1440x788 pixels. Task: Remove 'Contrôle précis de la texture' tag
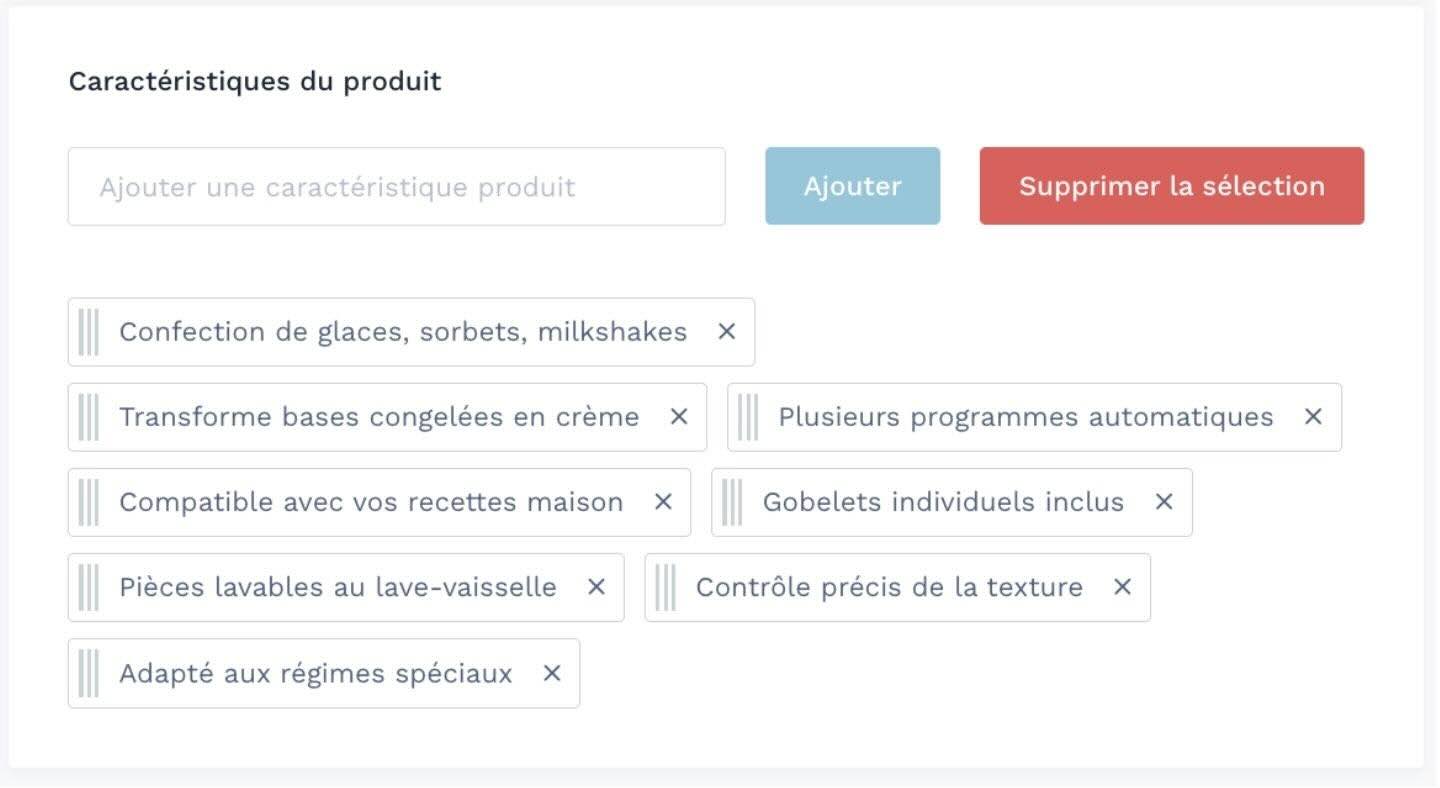click(1122, 587)
